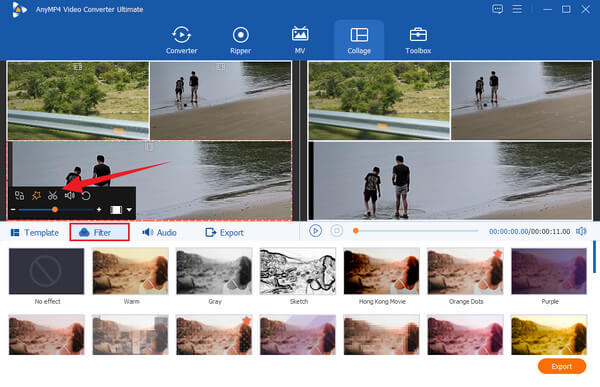Click the grid marker on the trees clip
Screen dimensions: 600x387
(78, 67)
